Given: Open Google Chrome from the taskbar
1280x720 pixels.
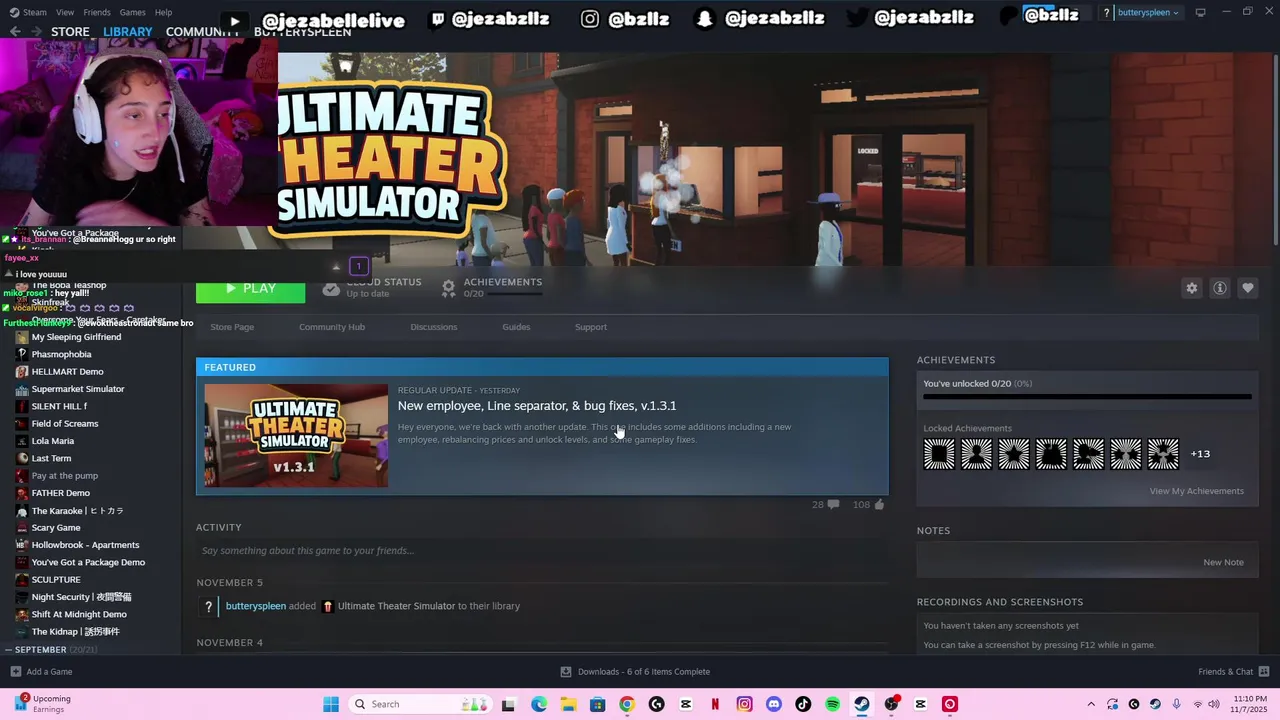Looking at the screenshot, I should point(627,704).
